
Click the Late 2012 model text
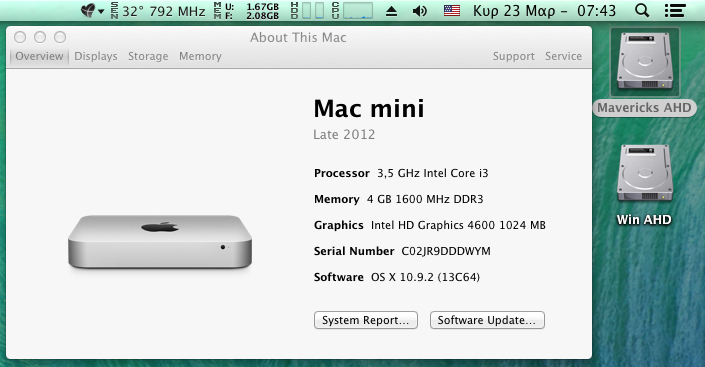pyautogui.click(x=344, y=134)
